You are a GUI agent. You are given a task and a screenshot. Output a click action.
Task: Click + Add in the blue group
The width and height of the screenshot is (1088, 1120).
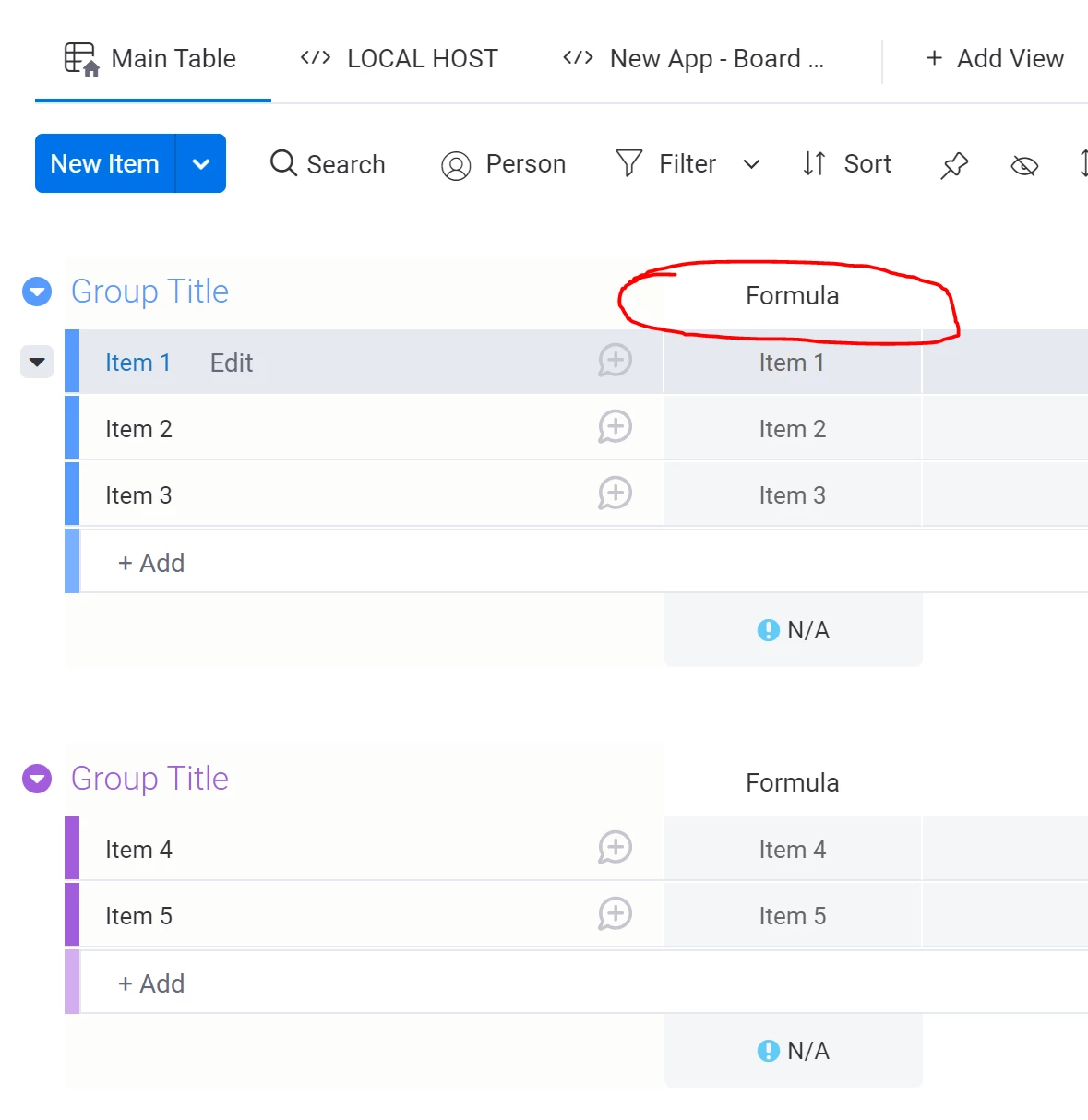(151, 563)
